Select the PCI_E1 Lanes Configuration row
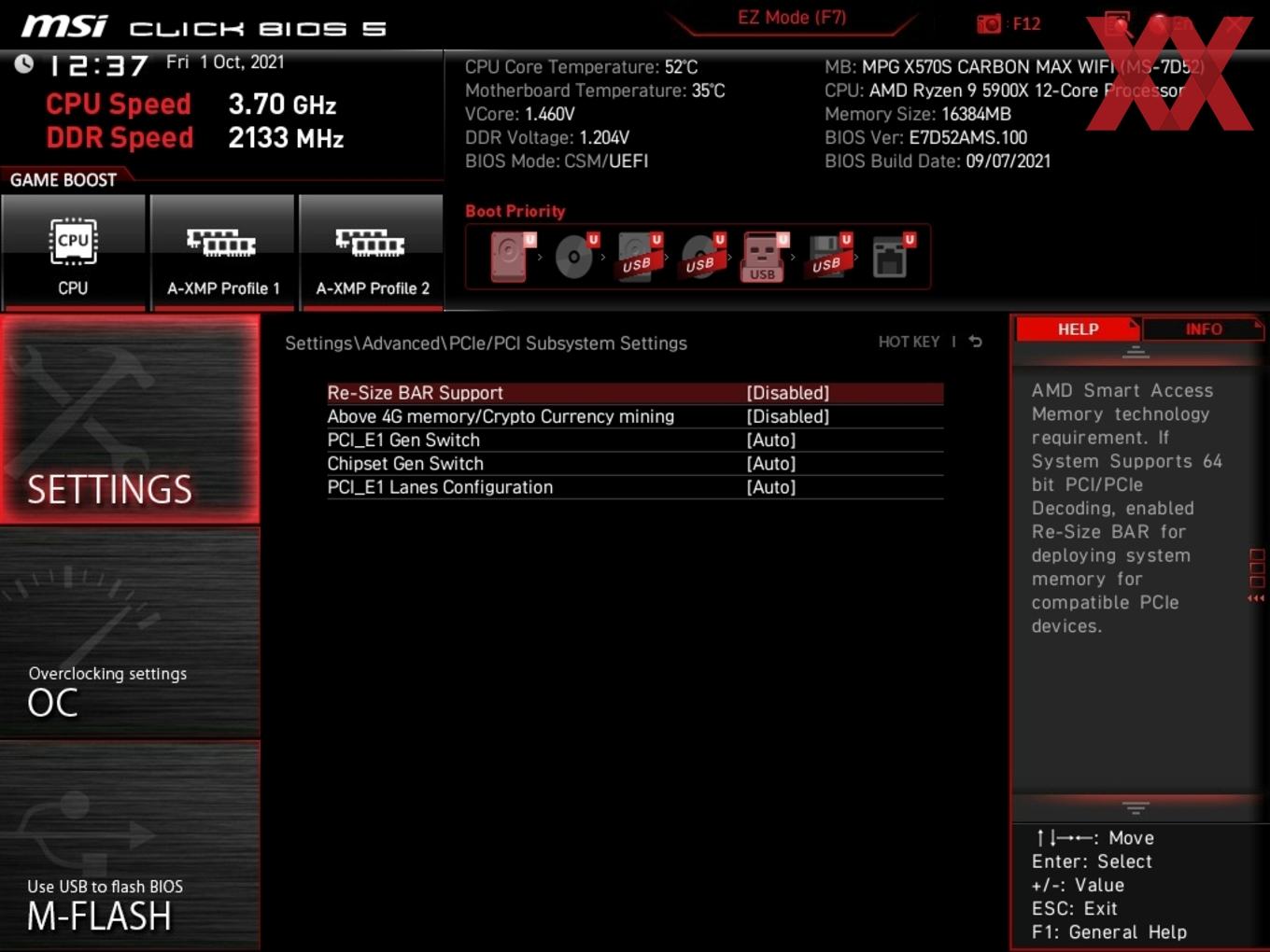 click(x=635, y=487)
